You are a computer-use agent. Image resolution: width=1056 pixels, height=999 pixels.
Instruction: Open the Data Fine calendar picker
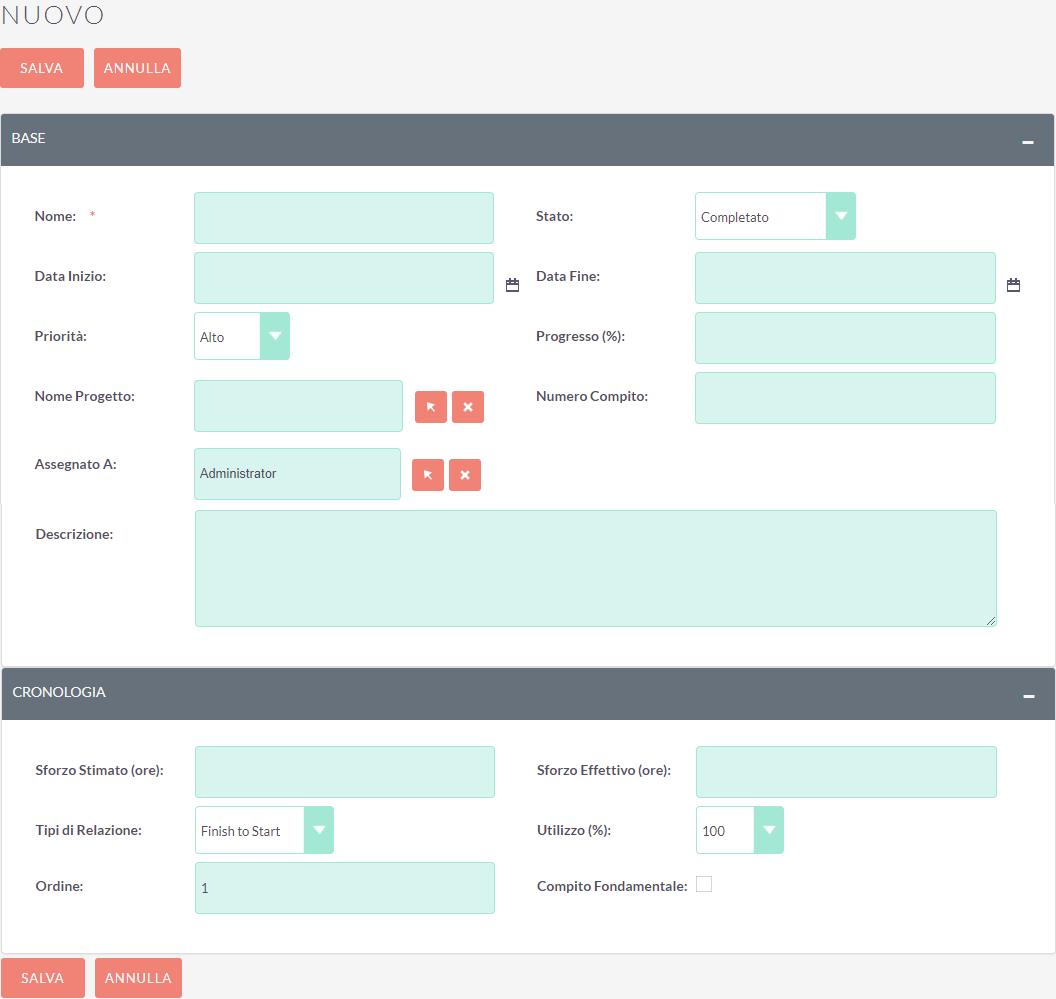point(1013,285)
